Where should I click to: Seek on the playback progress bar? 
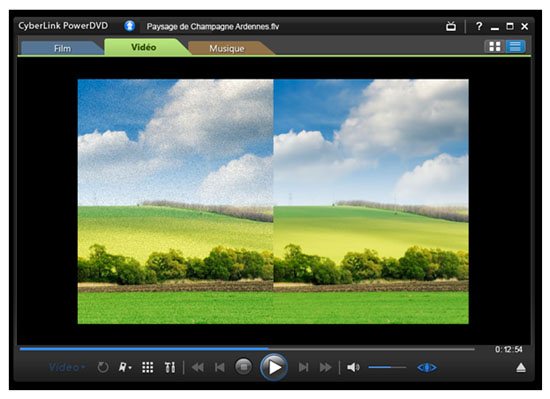[x=247, y=349]
